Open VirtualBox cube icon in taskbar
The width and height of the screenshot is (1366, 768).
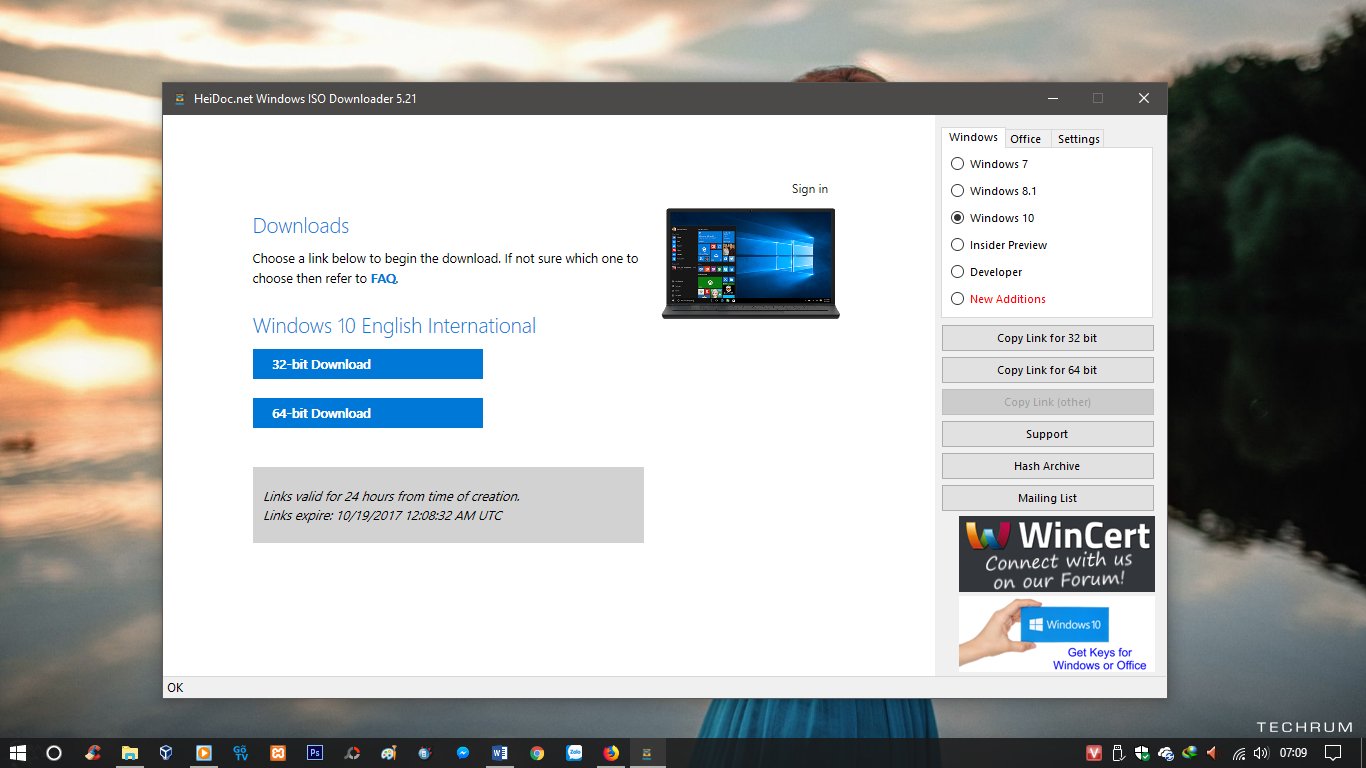point(166,753)
